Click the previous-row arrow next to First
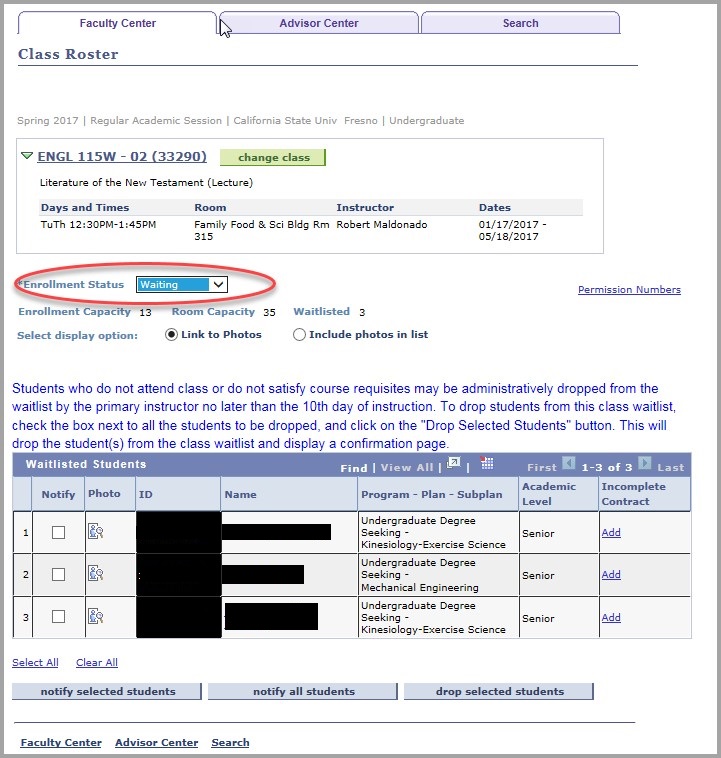This screenshot has width=721, height=758. click(569, 463)
